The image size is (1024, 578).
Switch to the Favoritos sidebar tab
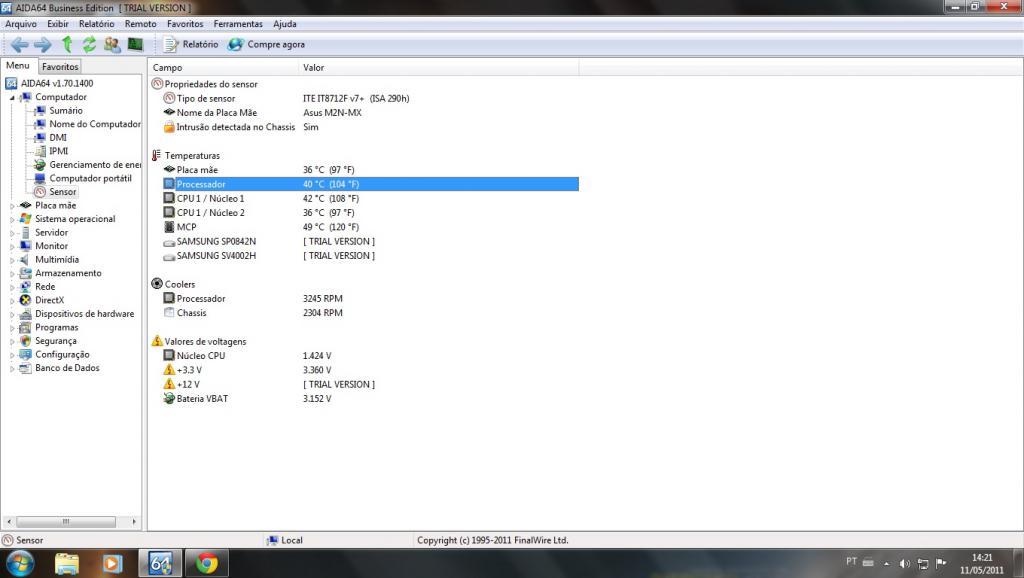[x=60, y=67]
